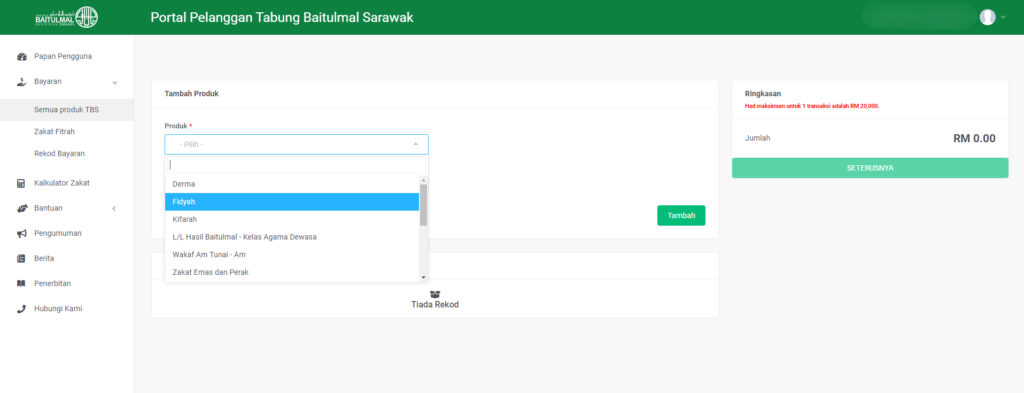This screenshot has height=393, width=1024.
Task: Open Pengumuman menu item
Action: click(58, 234)
